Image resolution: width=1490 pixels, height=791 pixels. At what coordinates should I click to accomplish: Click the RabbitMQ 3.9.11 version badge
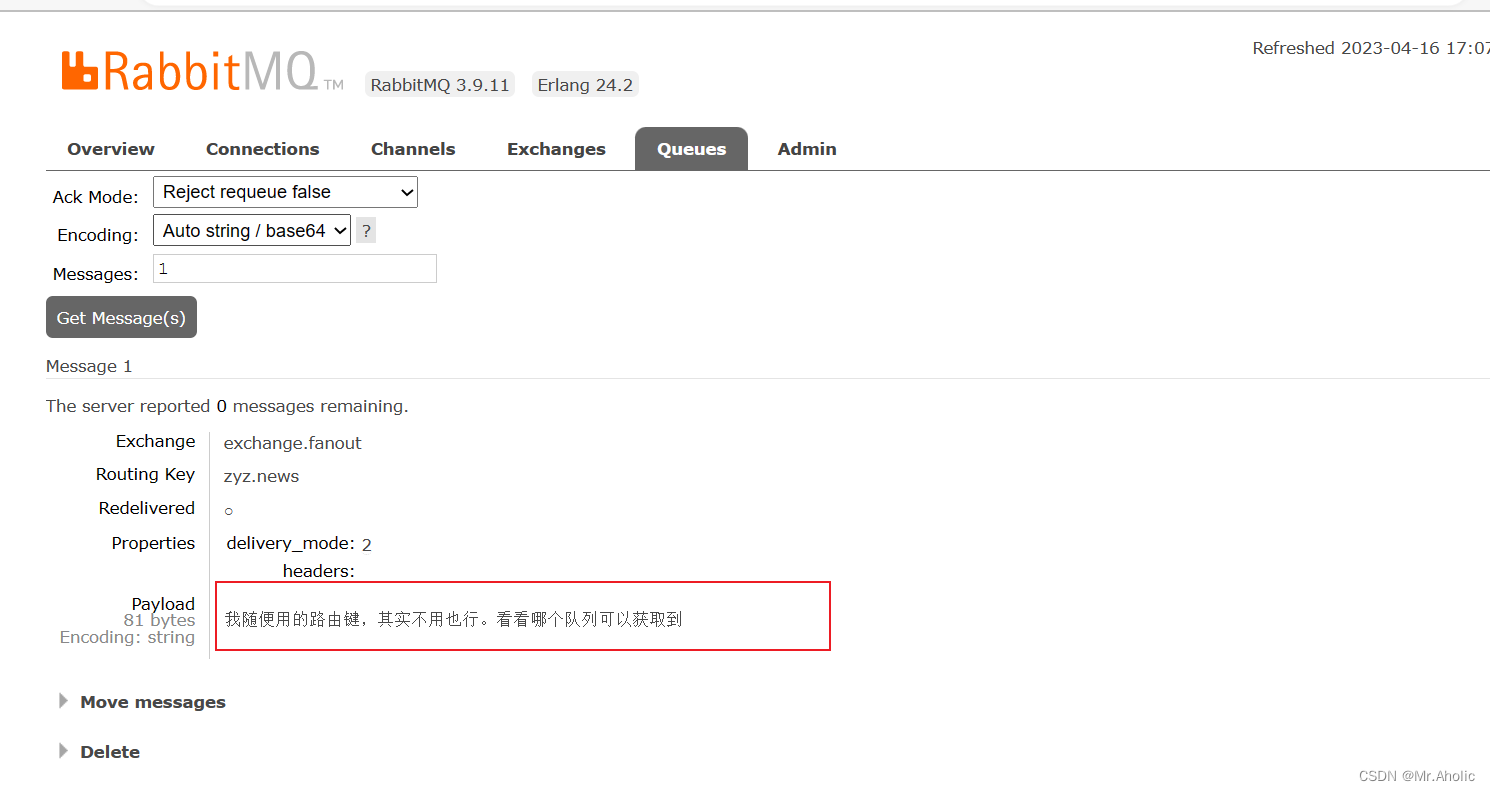coord(440,85)
